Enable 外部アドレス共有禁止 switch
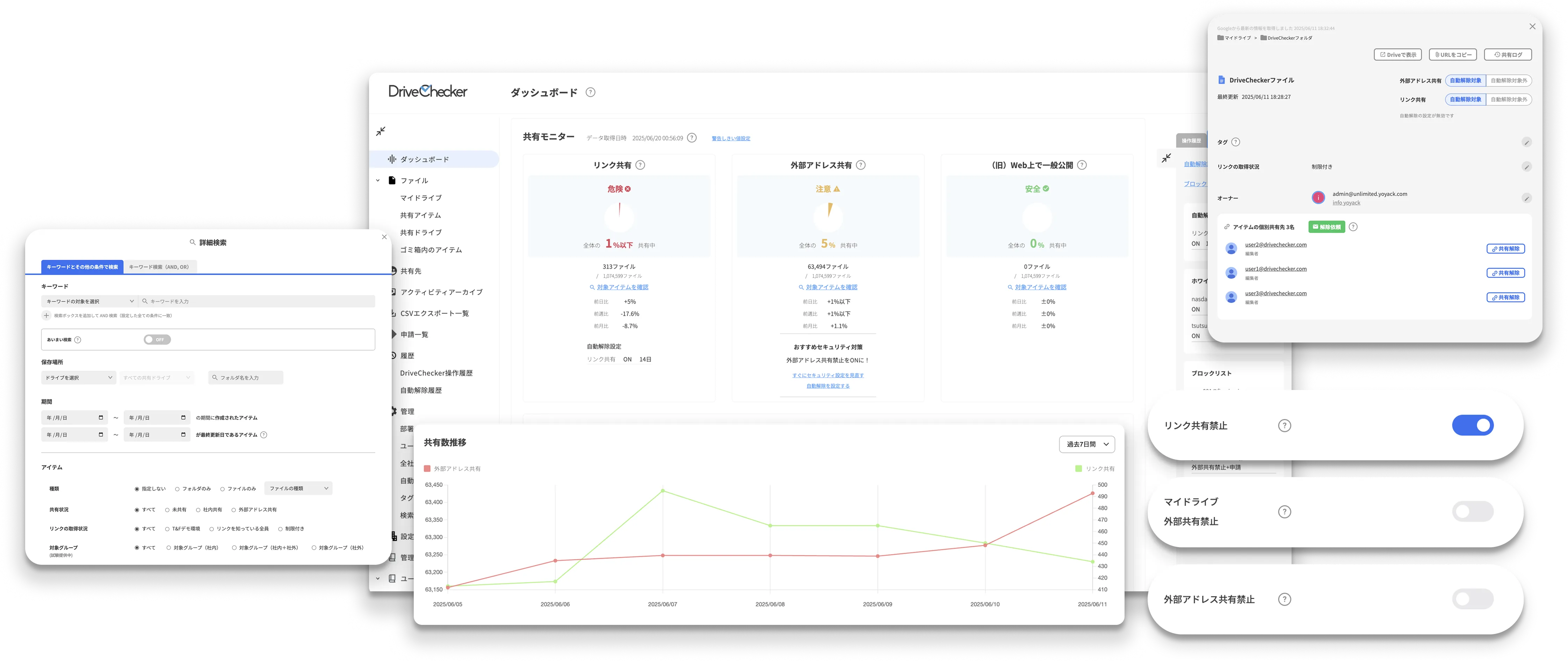1568x671 pixels. [1473, 600]
